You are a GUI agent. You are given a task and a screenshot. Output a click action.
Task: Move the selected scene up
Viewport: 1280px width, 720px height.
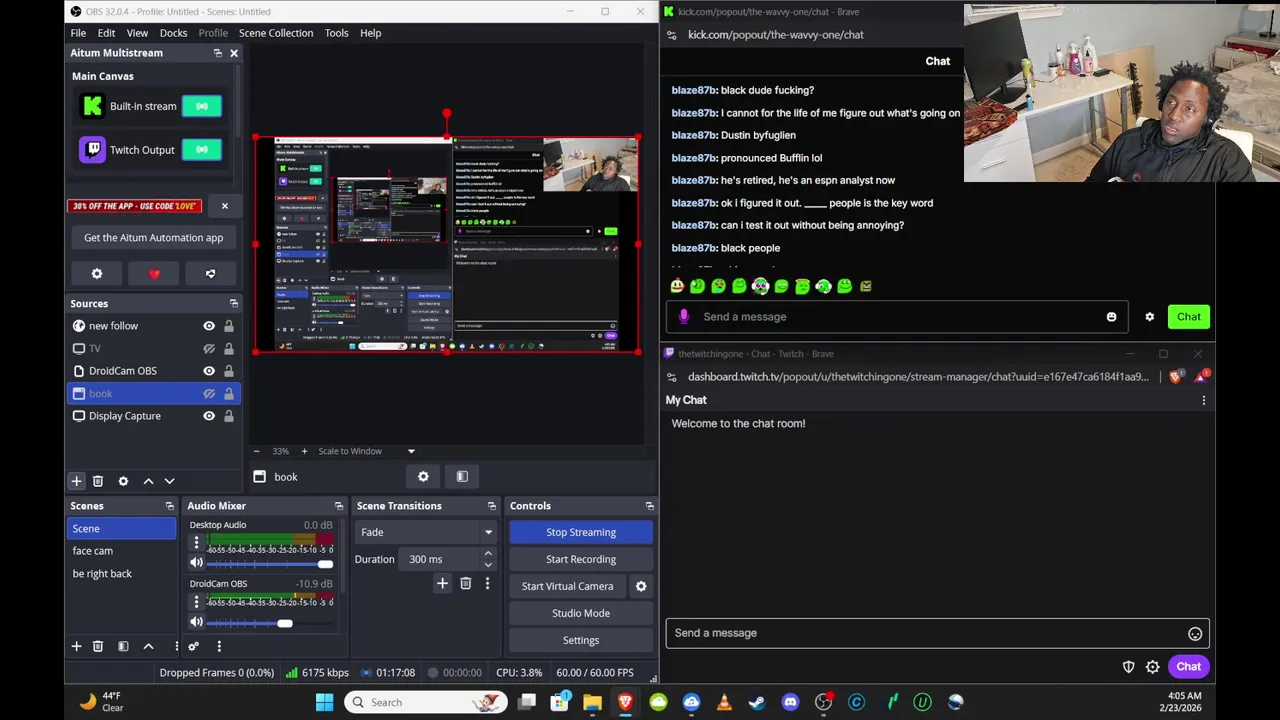(x=148, y=646)
